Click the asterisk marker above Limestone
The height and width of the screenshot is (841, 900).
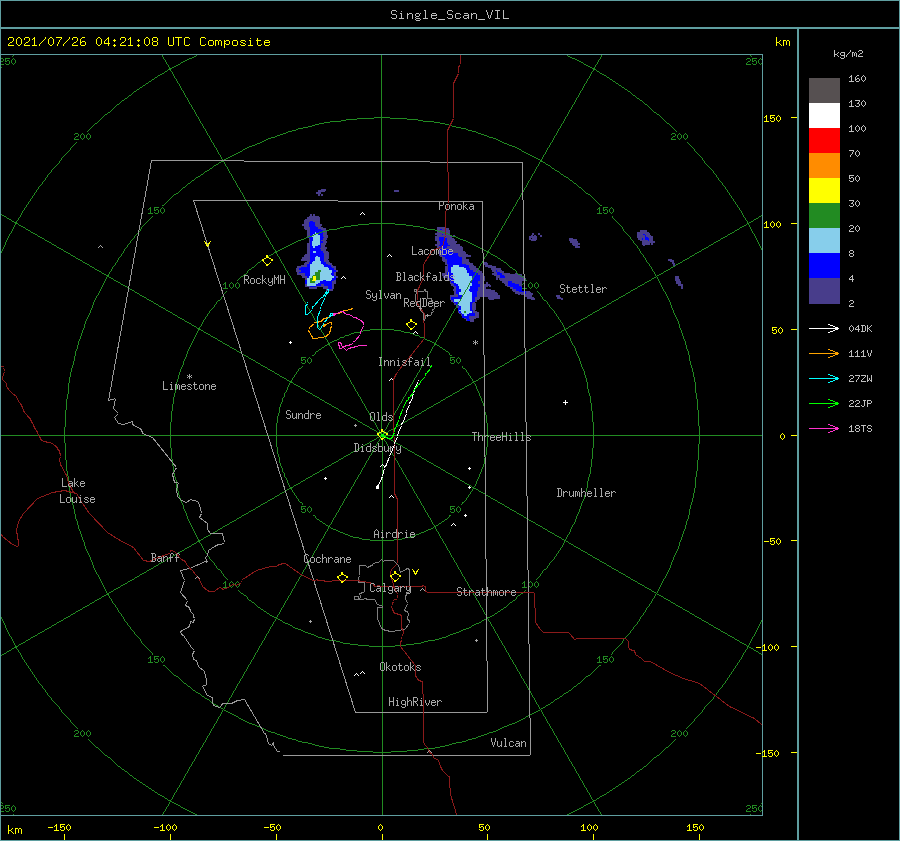point(189,377)
